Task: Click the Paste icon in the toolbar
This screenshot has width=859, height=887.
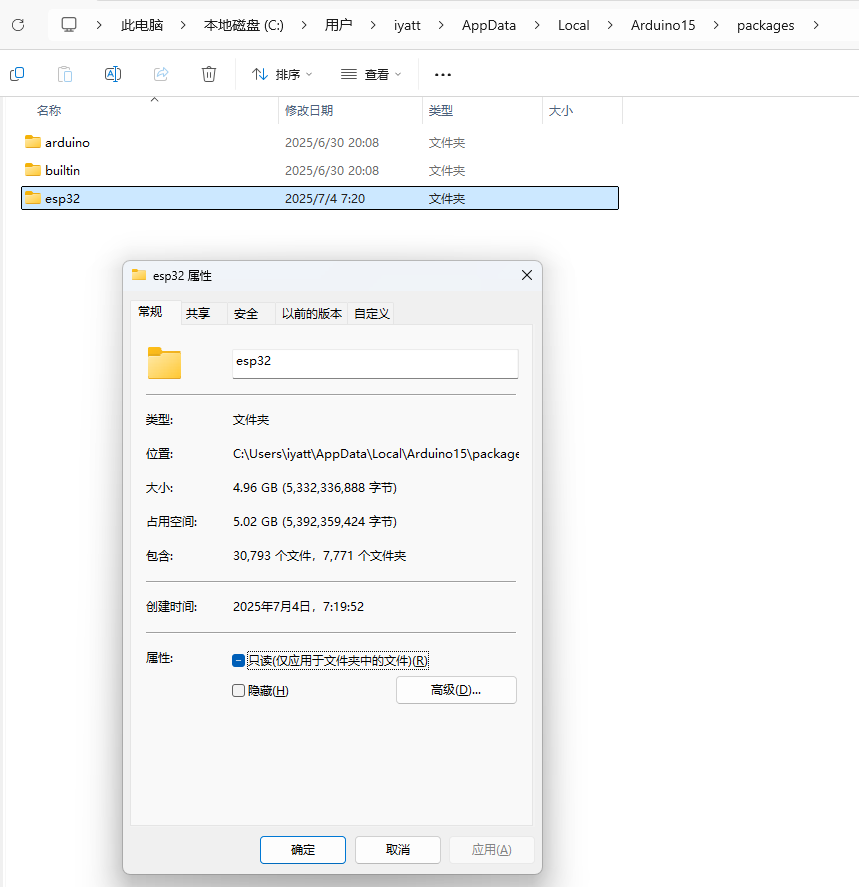Action: tap(64, 73)
